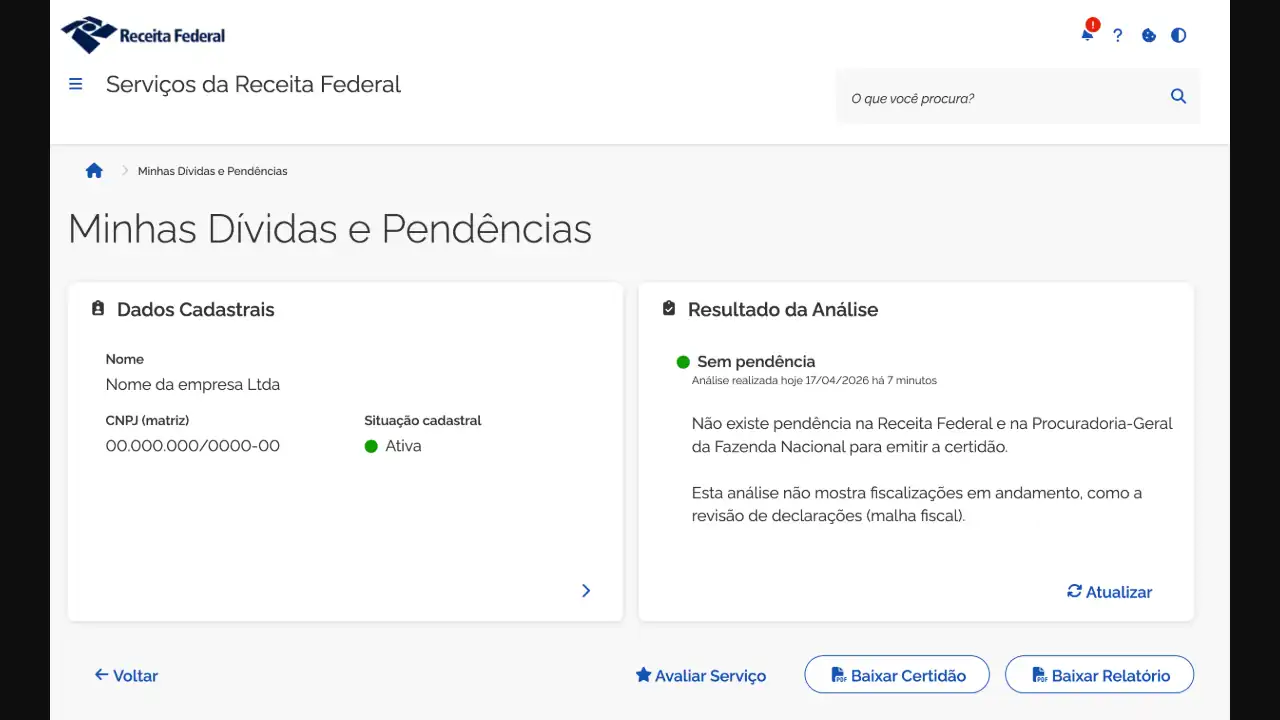This screenshot has width=1280, height=720.
Task: Click the clipboard icon beside Resultado da Análise
Action: click(668, 309)
